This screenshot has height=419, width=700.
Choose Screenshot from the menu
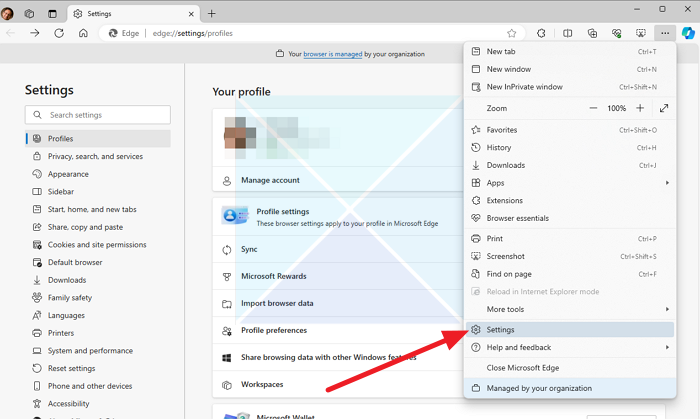click(570, 256)
